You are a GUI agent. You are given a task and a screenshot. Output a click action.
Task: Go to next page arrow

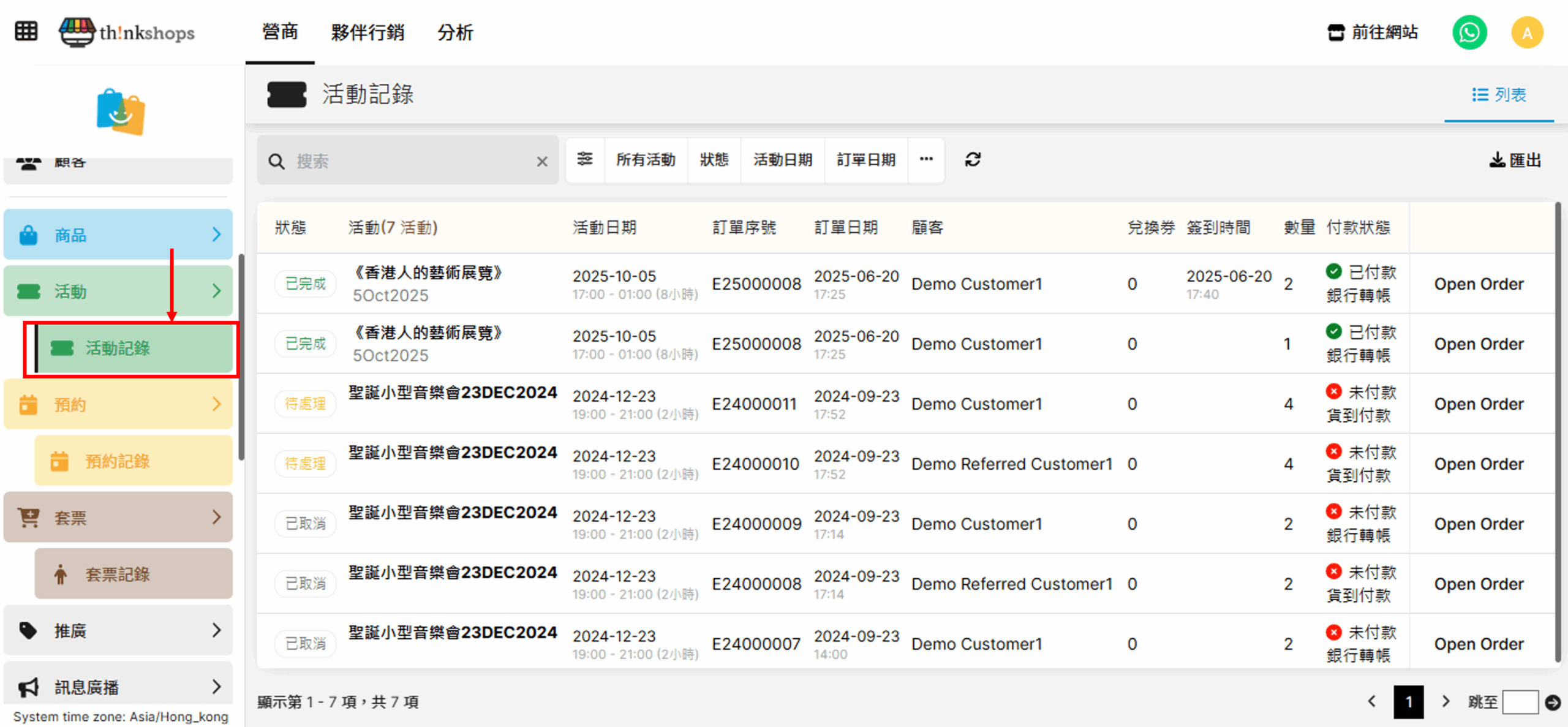[1445, 702]
